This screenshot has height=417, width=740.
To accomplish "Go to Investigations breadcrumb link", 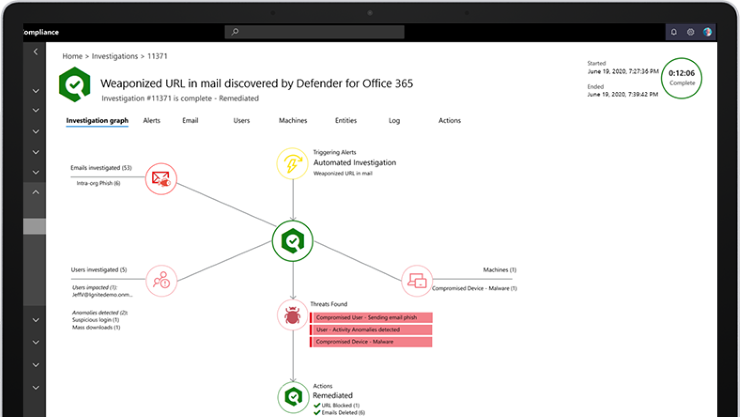I will click(x=115, y=56).
